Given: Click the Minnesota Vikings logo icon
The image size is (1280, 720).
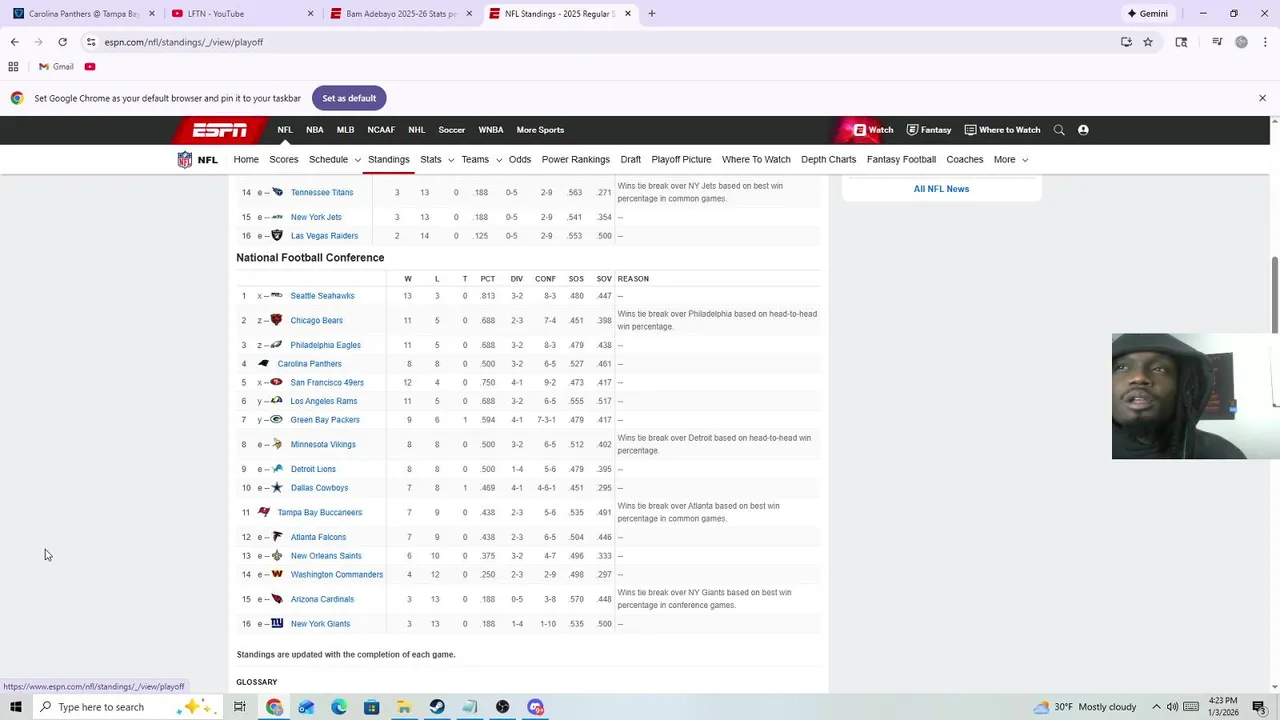Looking at the screenshot, I should pyautogui.click(x=277, y=444).
